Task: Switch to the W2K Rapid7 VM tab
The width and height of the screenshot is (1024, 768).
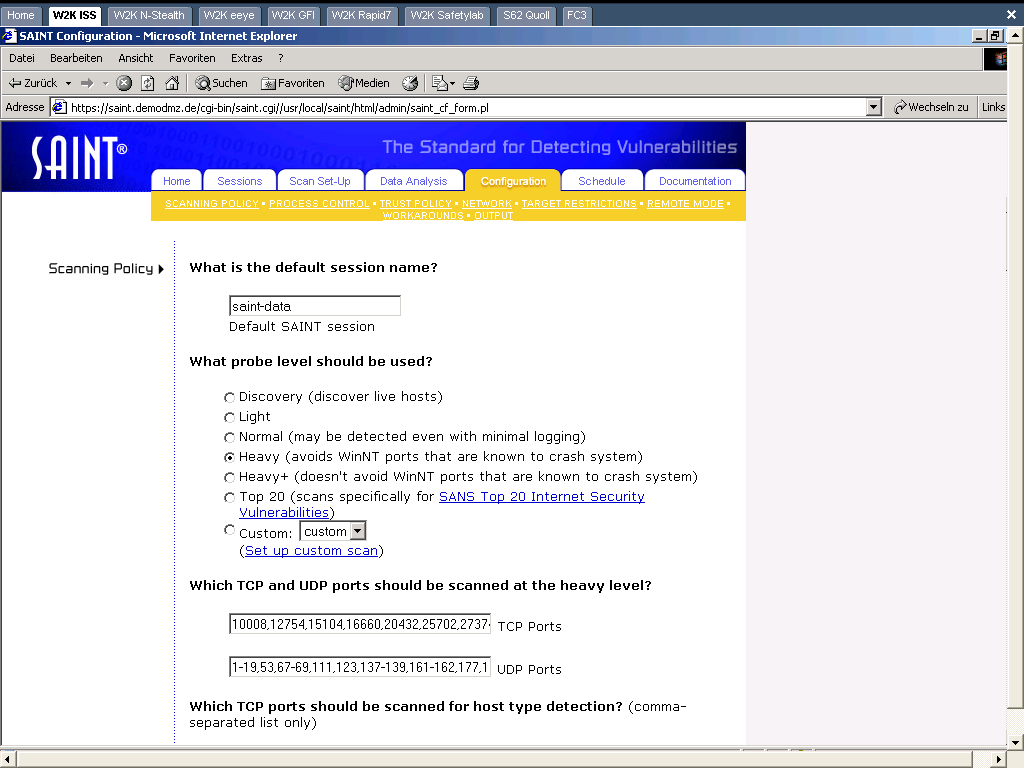Action: click(x=361, y=15)
